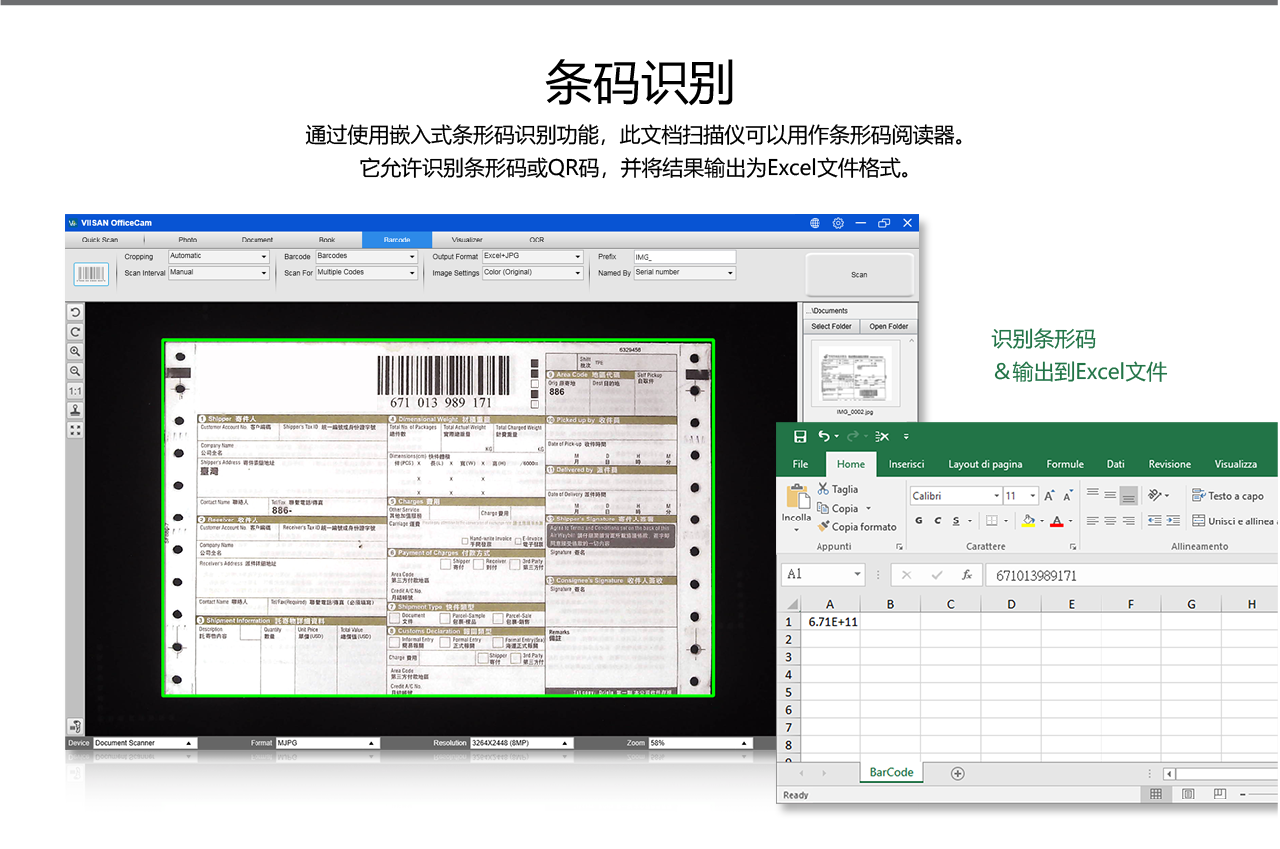
Task: Click the 1:1 actual size icon
Action: point(75,390)
